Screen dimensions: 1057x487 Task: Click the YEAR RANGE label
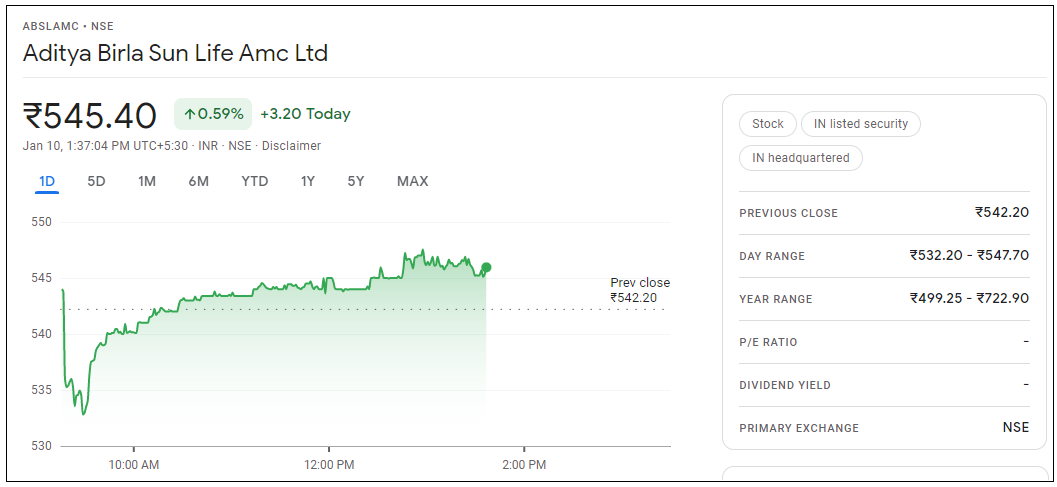pos(776,299)
